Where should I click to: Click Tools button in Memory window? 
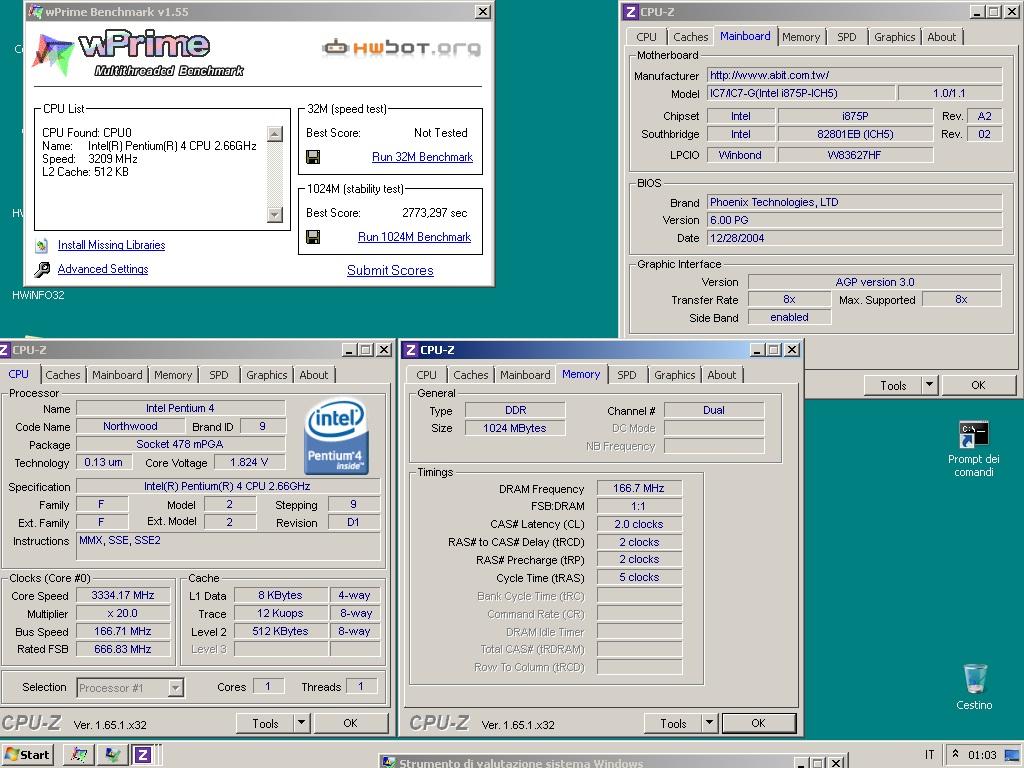tap(673, 723)
